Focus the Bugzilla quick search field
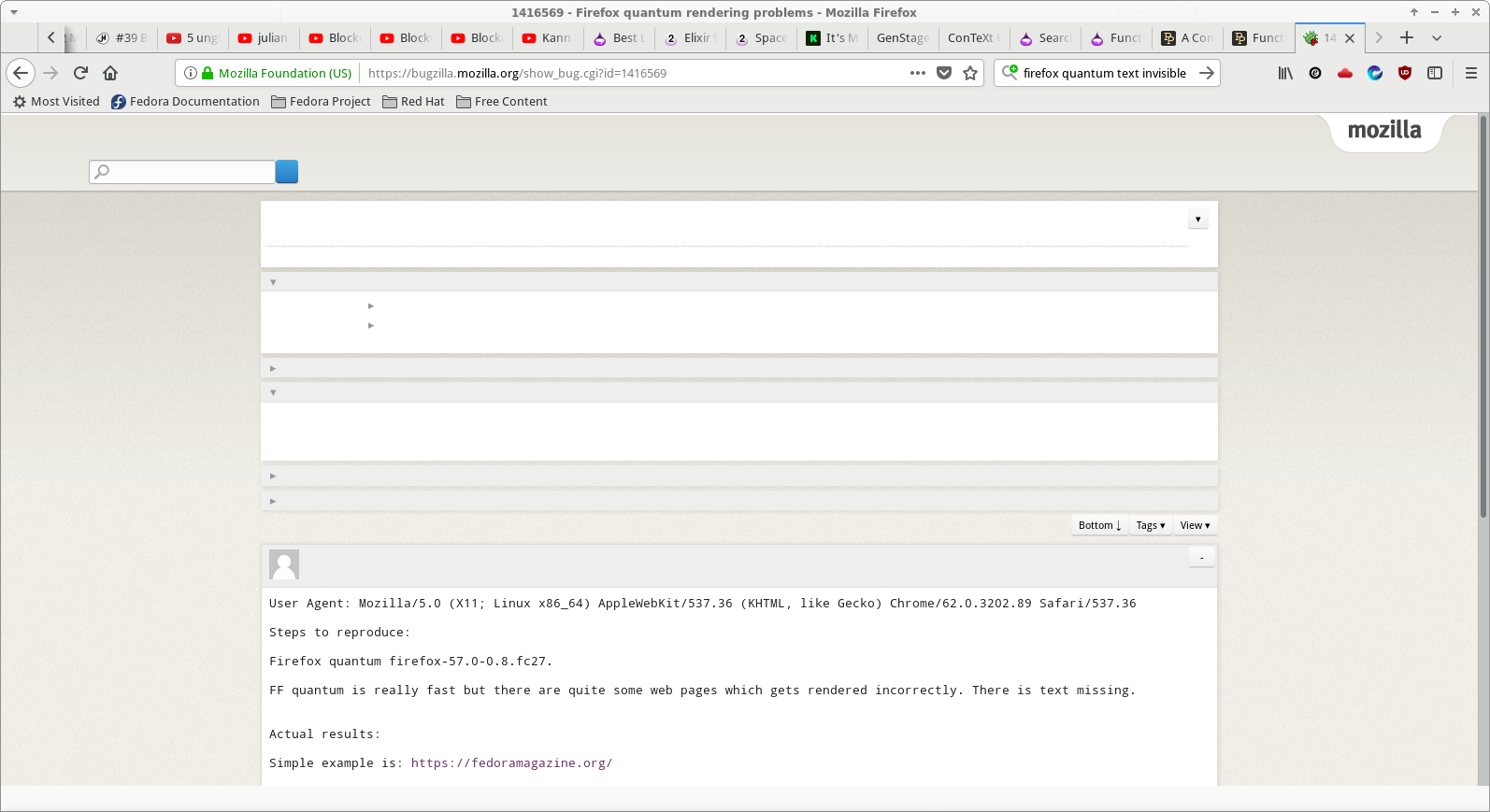 (x=182, y=172)
